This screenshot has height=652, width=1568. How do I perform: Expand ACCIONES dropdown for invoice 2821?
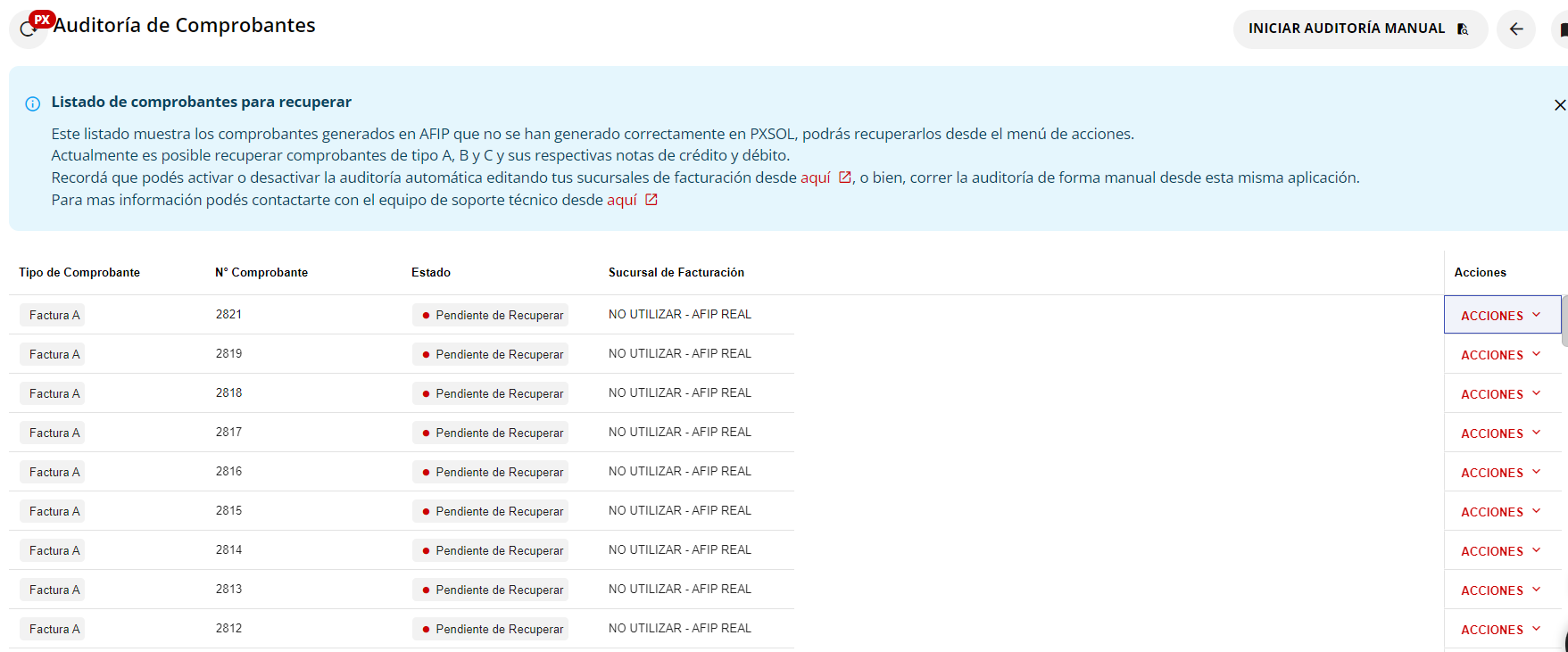(x=1501, y=316)
